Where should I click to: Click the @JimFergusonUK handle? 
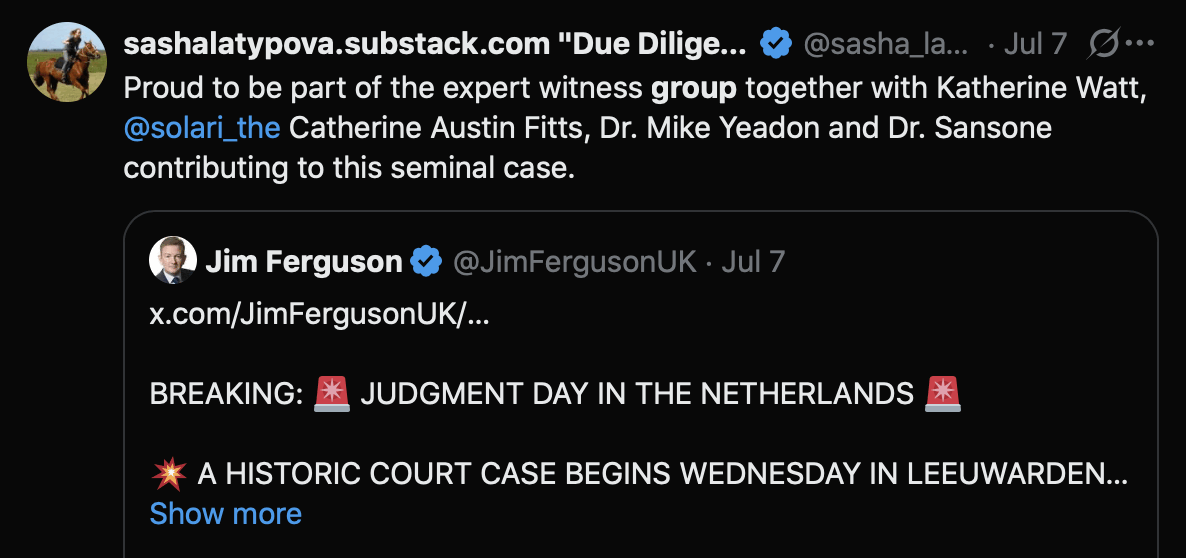pos(575,262)
